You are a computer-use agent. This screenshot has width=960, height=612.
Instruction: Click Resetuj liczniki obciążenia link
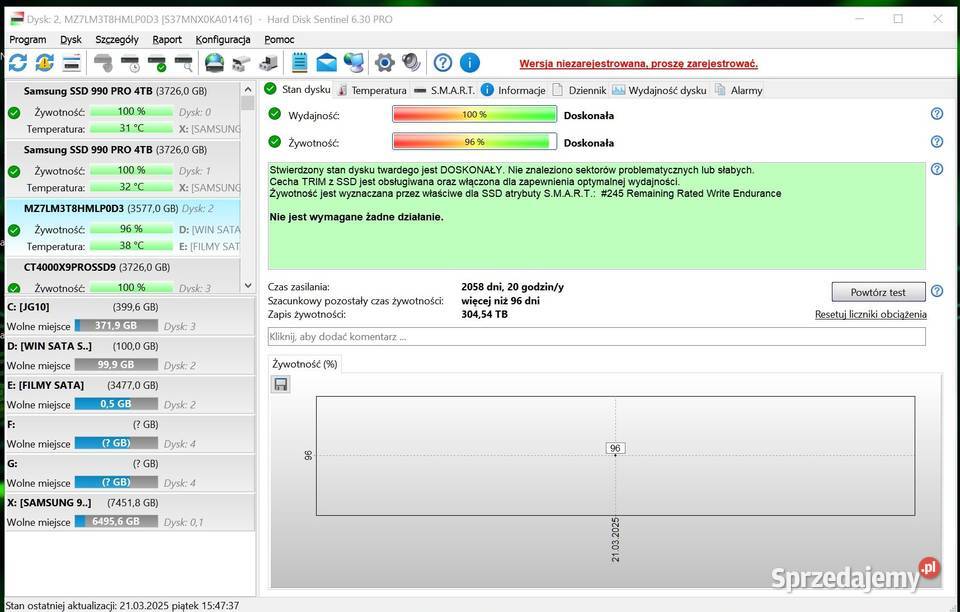870,314
